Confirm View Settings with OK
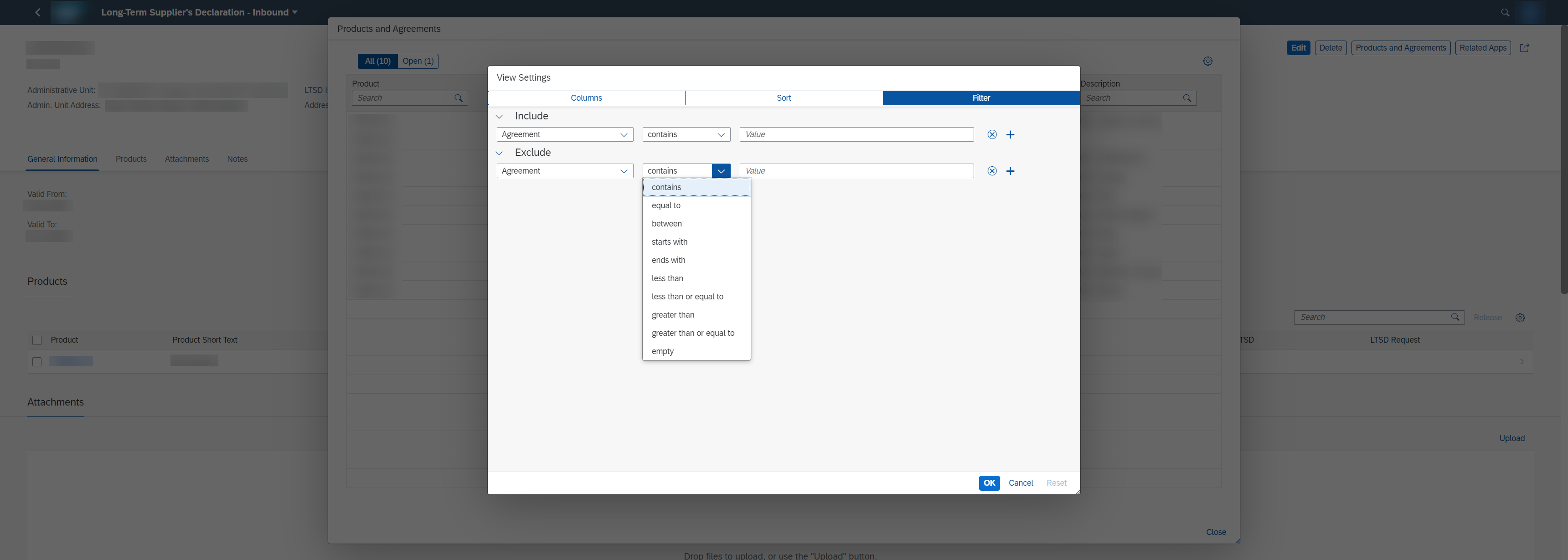Screen dimensions: 1568x560 (989, 483)
